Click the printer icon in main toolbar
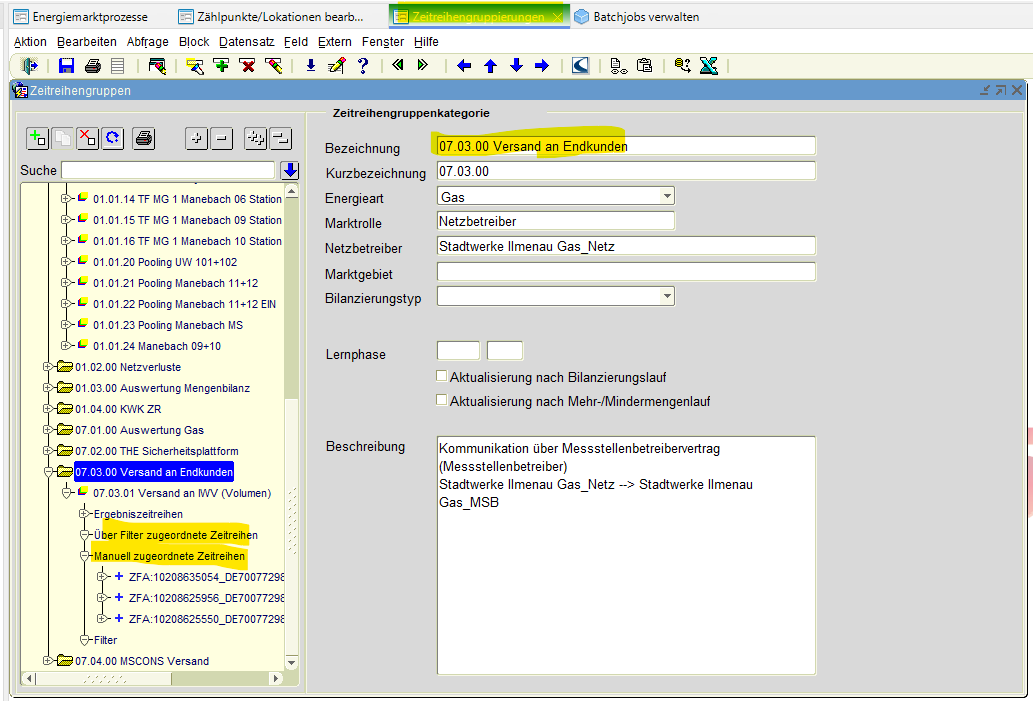The height and width of the screenshot is (701, 1033). point(93,66)
